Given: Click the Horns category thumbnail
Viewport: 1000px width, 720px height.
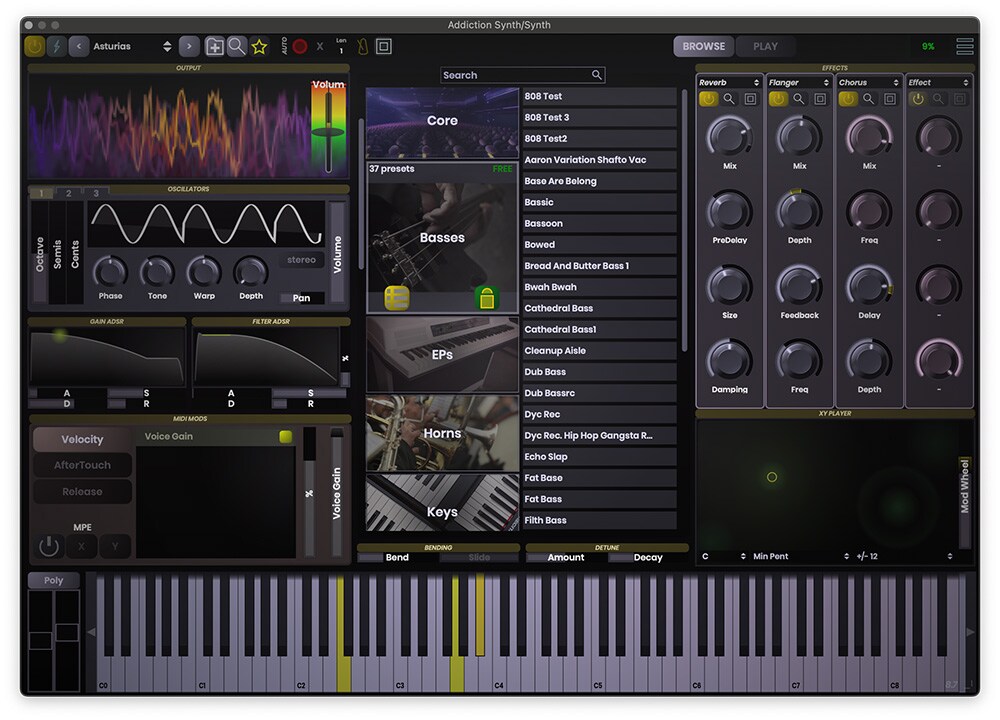Looking at the screenshot, I should point(442,433).
